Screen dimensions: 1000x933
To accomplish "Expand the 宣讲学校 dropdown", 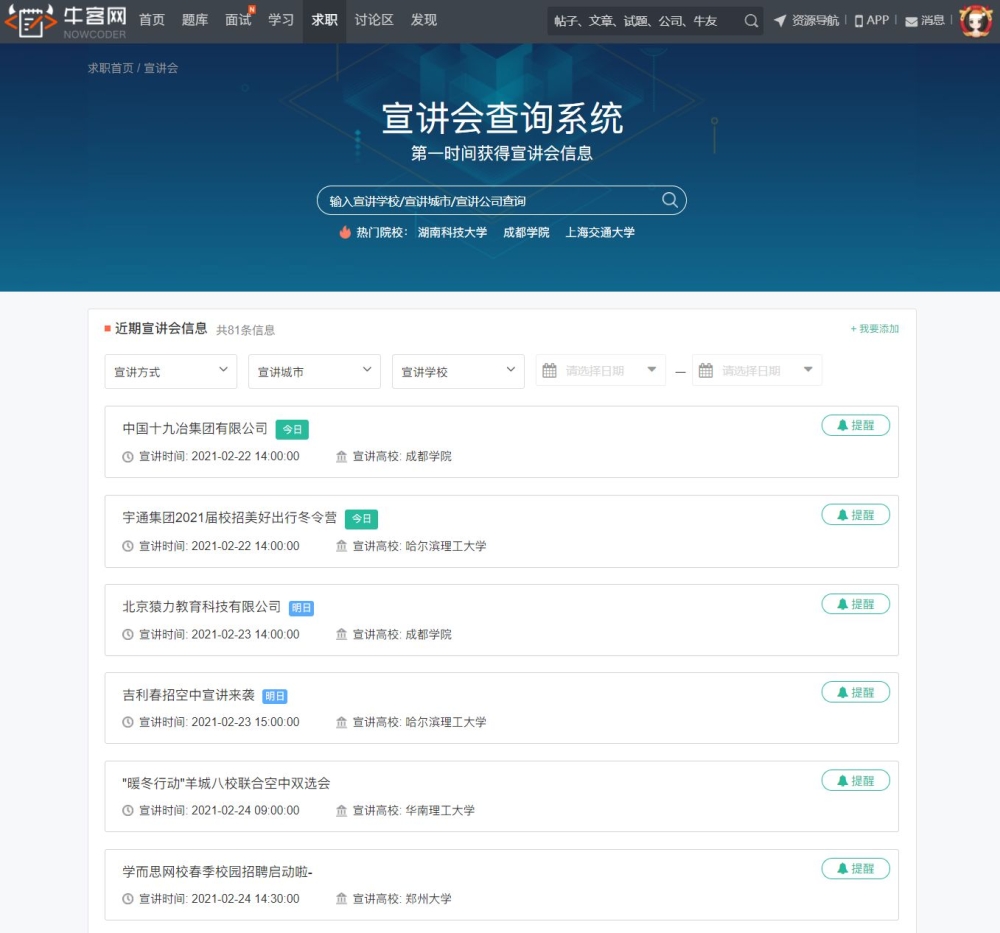I will pos(458,371).
